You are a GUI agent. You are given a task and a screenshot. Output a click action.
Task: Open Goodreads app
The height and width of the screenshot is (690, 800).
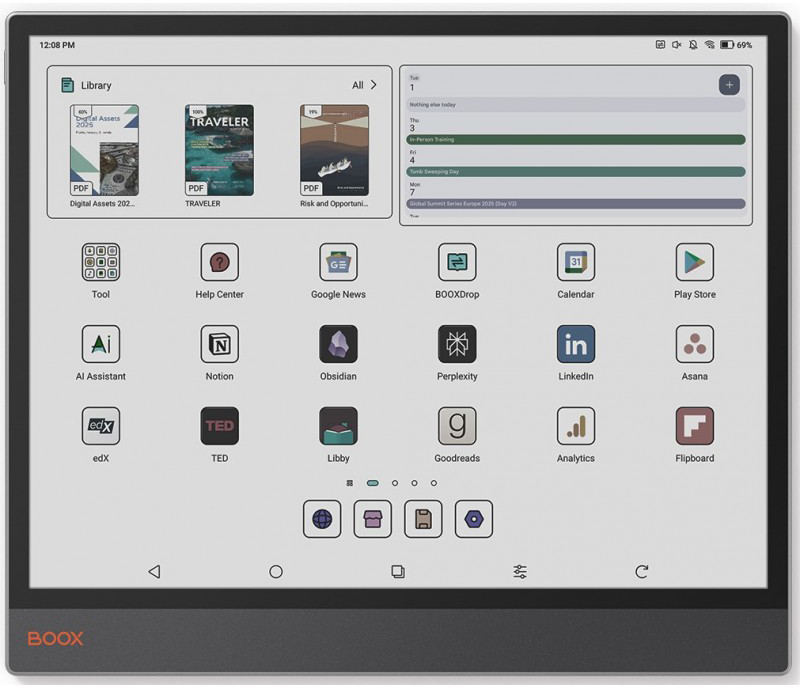457,426
